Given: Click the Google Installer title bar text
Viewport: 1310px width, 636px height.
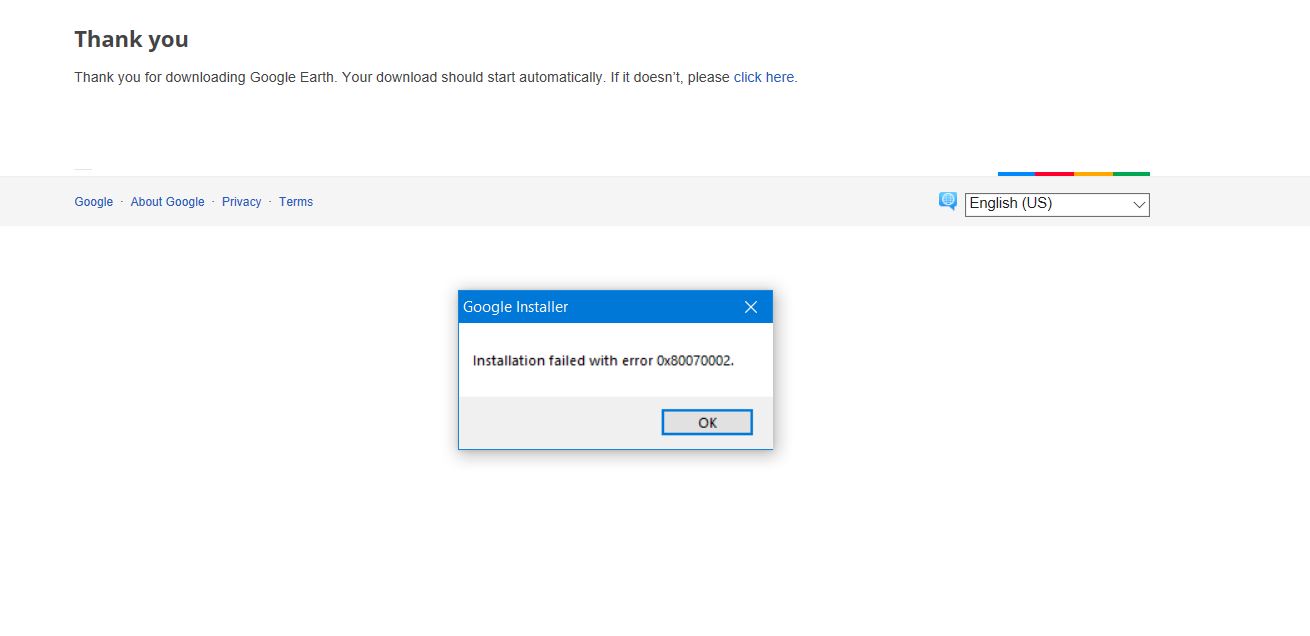Looking at the screenshot, I should point(515,307).
